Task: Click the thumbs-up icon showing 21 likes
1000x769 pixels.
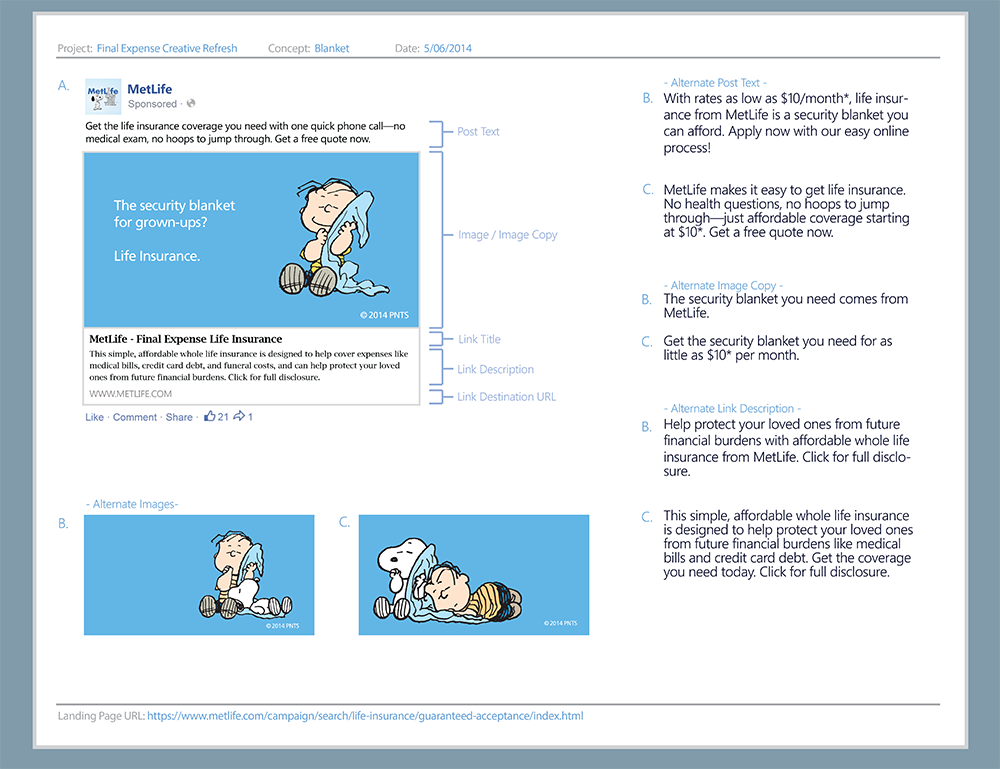Action: click(210, 416)
